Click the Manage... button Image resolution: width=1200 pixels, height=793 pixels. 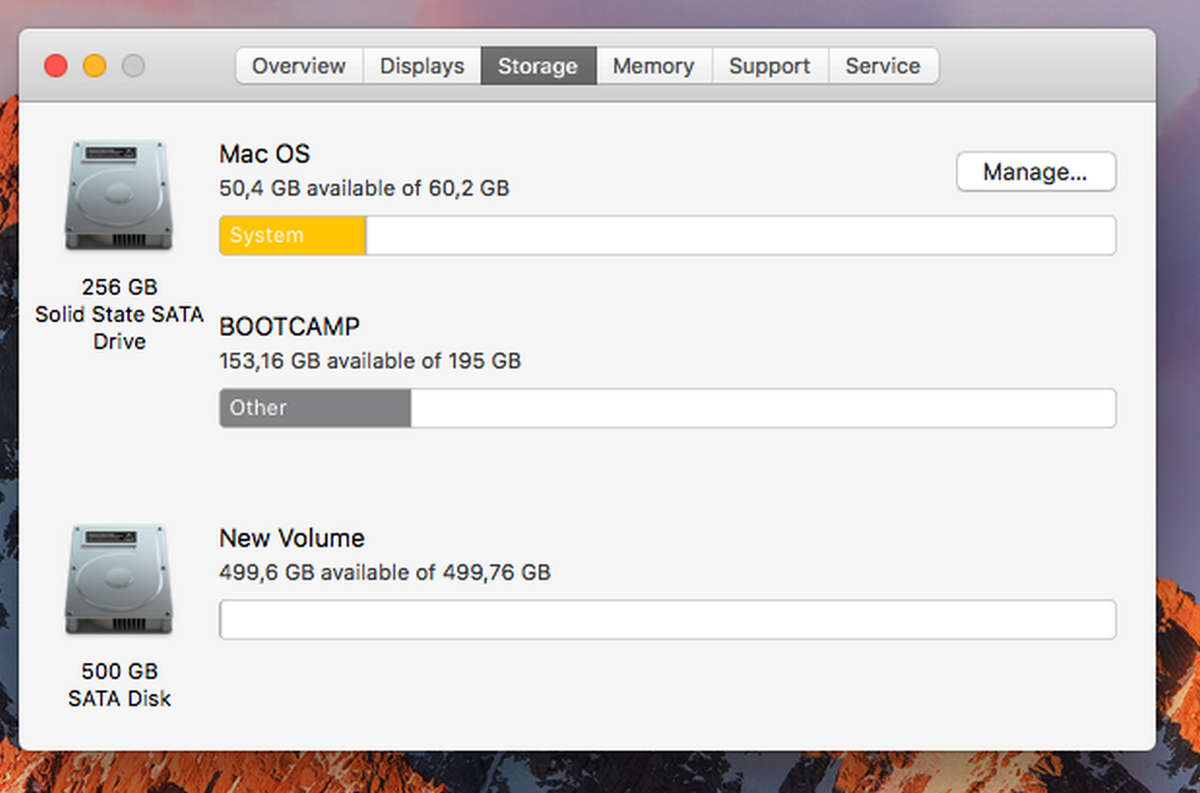(1036, 171)
